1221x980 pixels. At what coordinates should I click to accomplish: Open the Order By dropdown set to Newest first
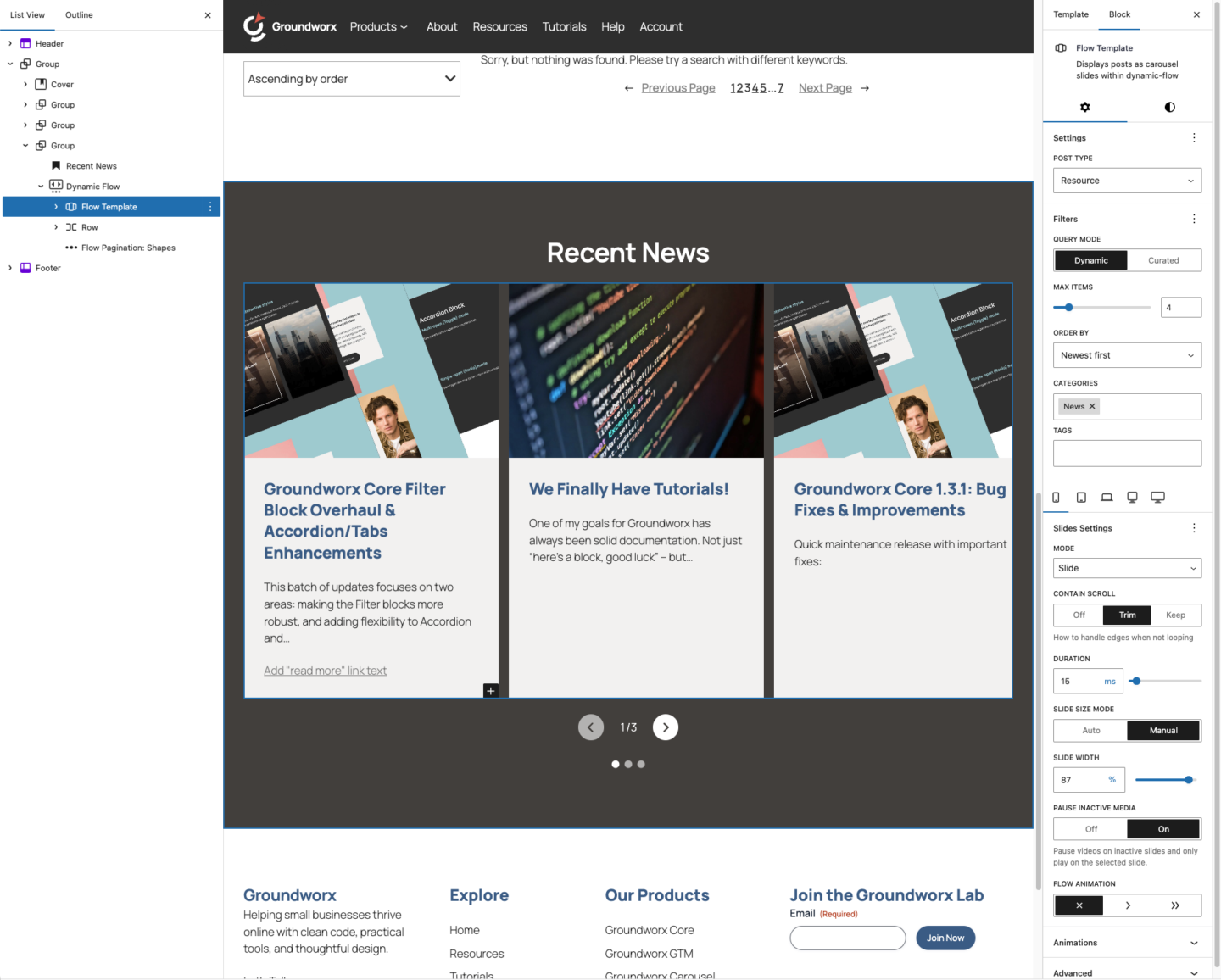tap(1127, 354)
